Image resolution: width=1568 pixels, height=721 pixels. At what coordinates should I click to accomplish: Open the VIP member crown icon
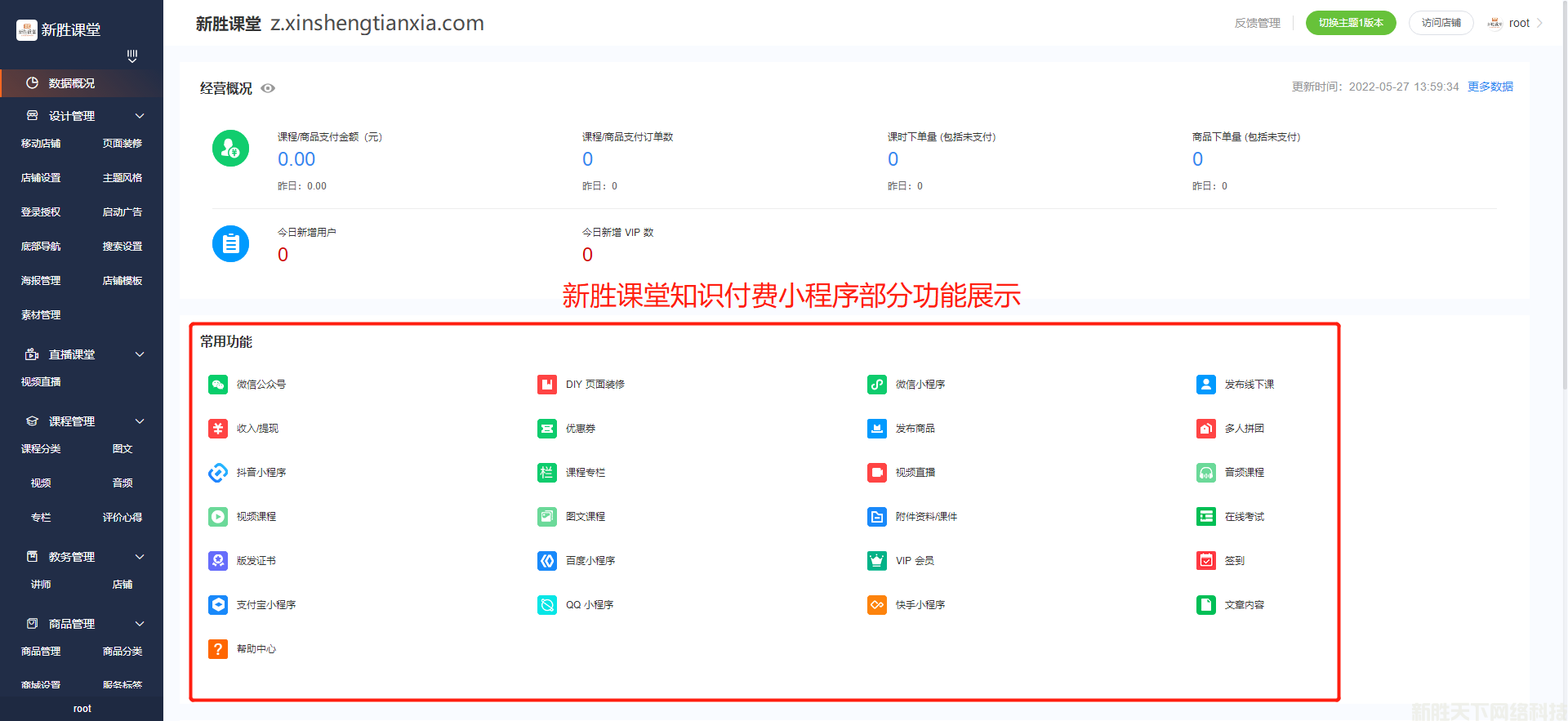(877, 561)
